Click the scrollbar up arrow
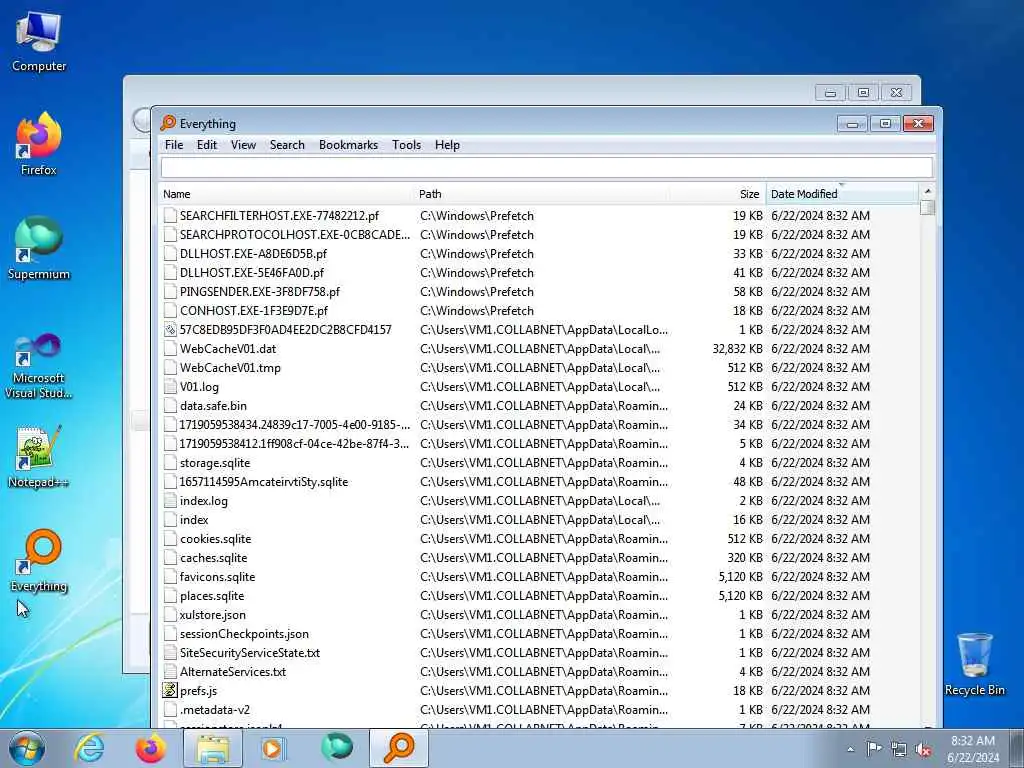Screen dimensions: 1024x768 [x=927, y=191]
